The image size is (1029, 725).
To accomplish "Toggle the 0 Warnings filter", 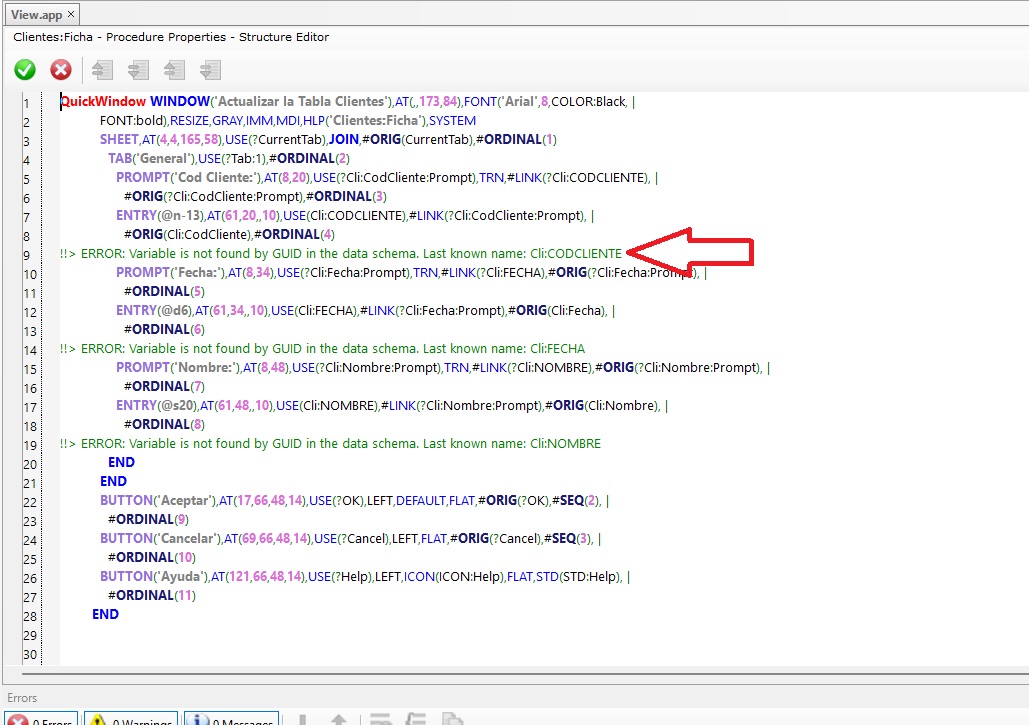I will tap(133, 719).
